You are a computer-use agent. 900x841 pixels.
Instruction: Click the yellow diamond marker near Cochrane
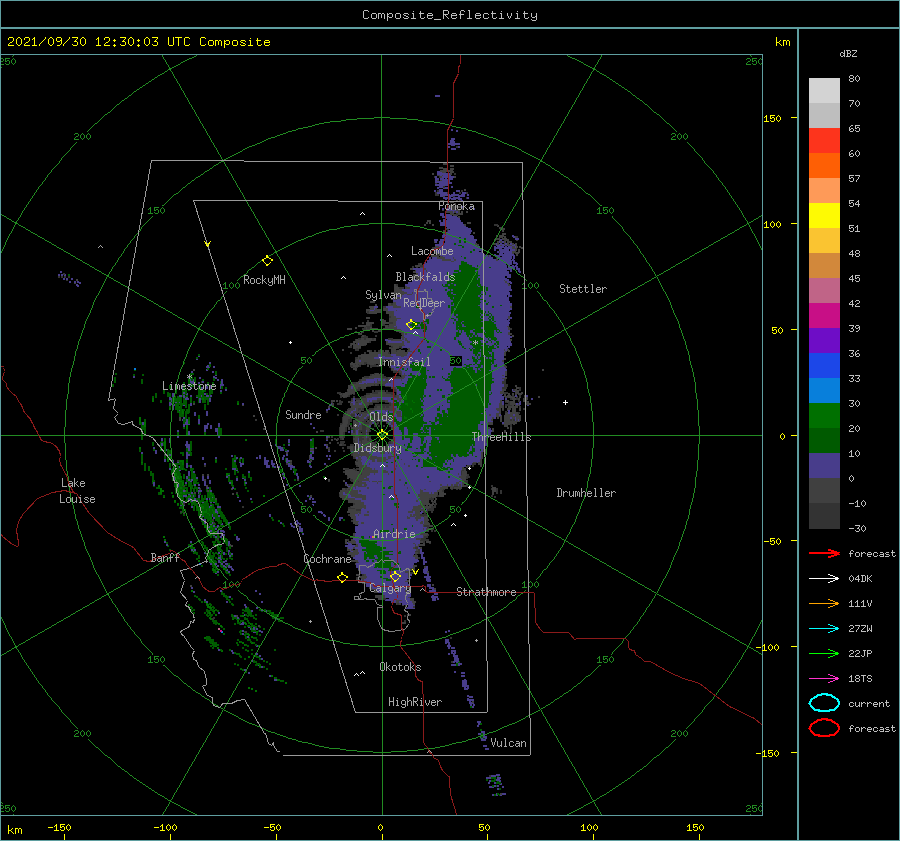tap(342, 577)
